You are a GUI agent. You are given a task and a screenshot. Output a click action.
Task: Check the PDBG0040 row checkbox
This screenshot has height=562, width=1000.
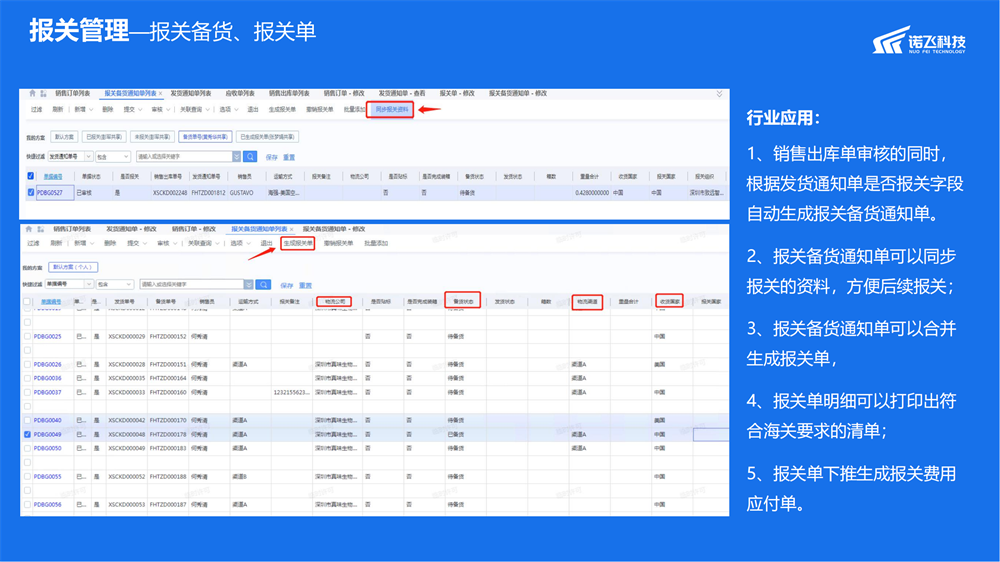[x=27, y=420]
